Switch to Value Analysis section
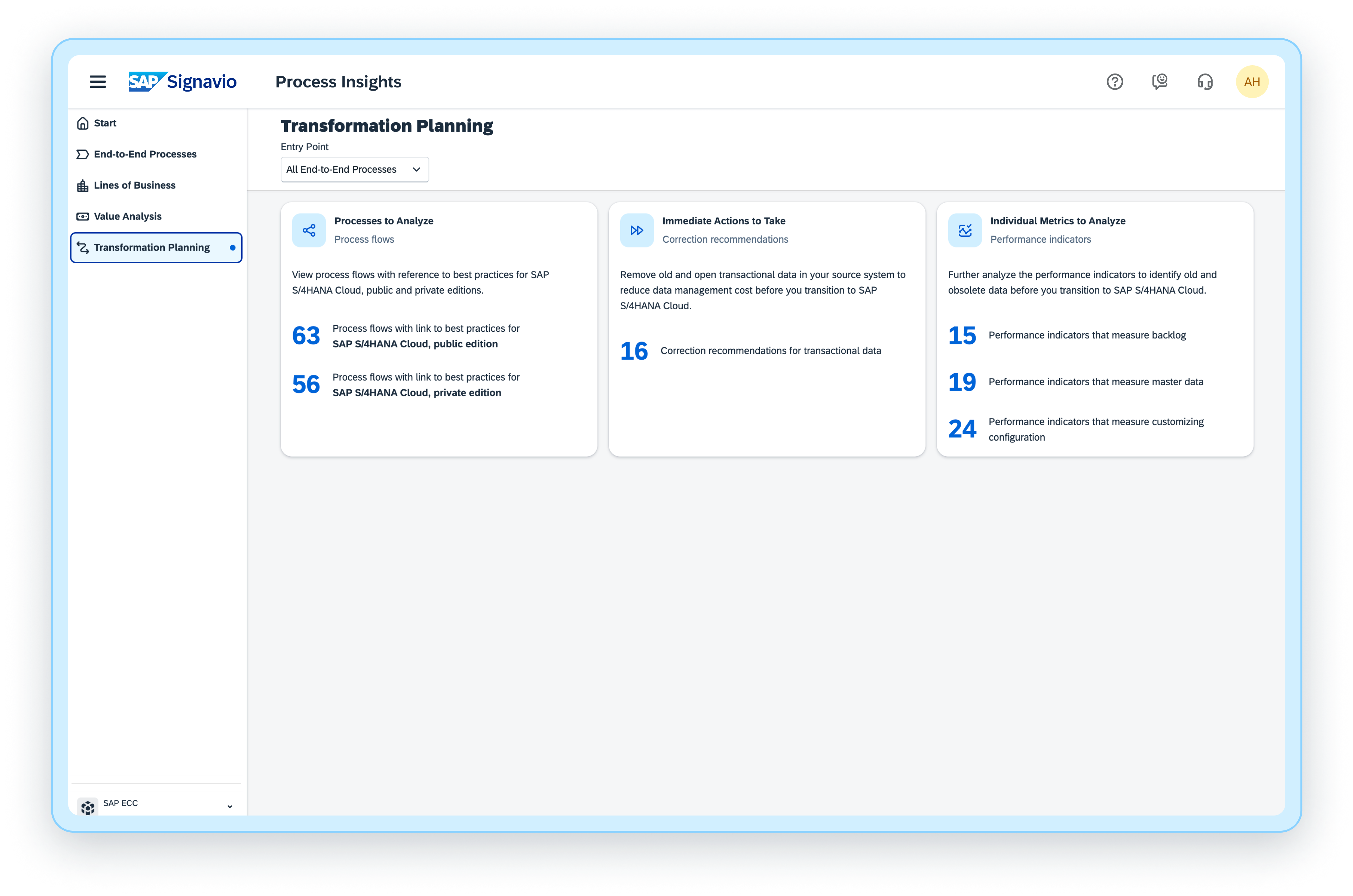 [127, 216]
